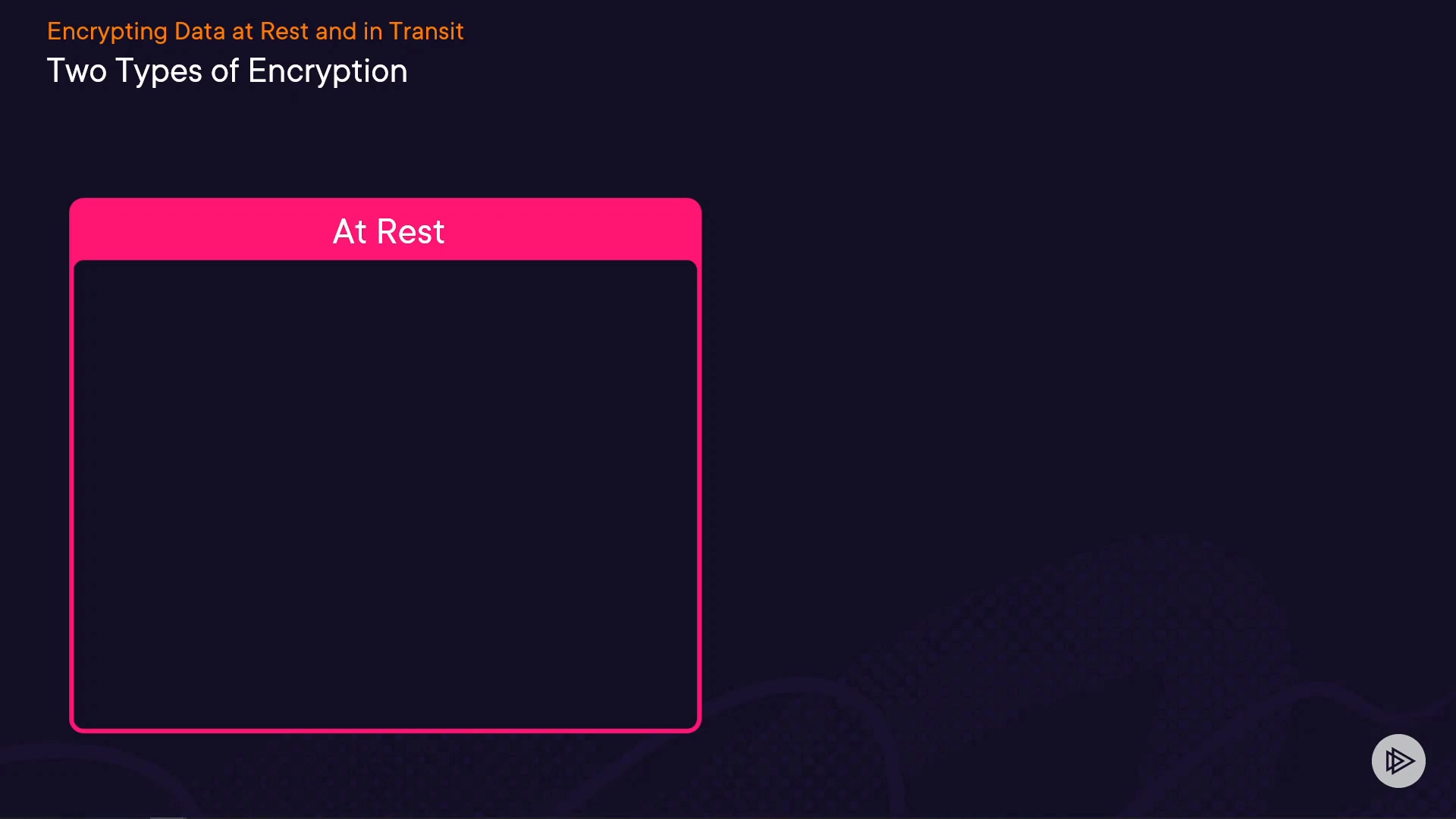Image resolution: width=1456 pixels, height=819 pixels.
Task: Click the word "Rest" in the orange subtitle
Action: (284, 31)
